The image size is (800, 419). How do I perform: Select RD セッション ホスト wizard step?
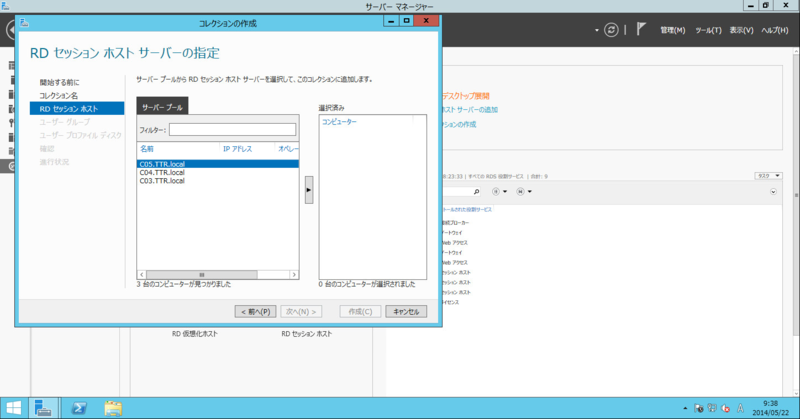[77, 108]
